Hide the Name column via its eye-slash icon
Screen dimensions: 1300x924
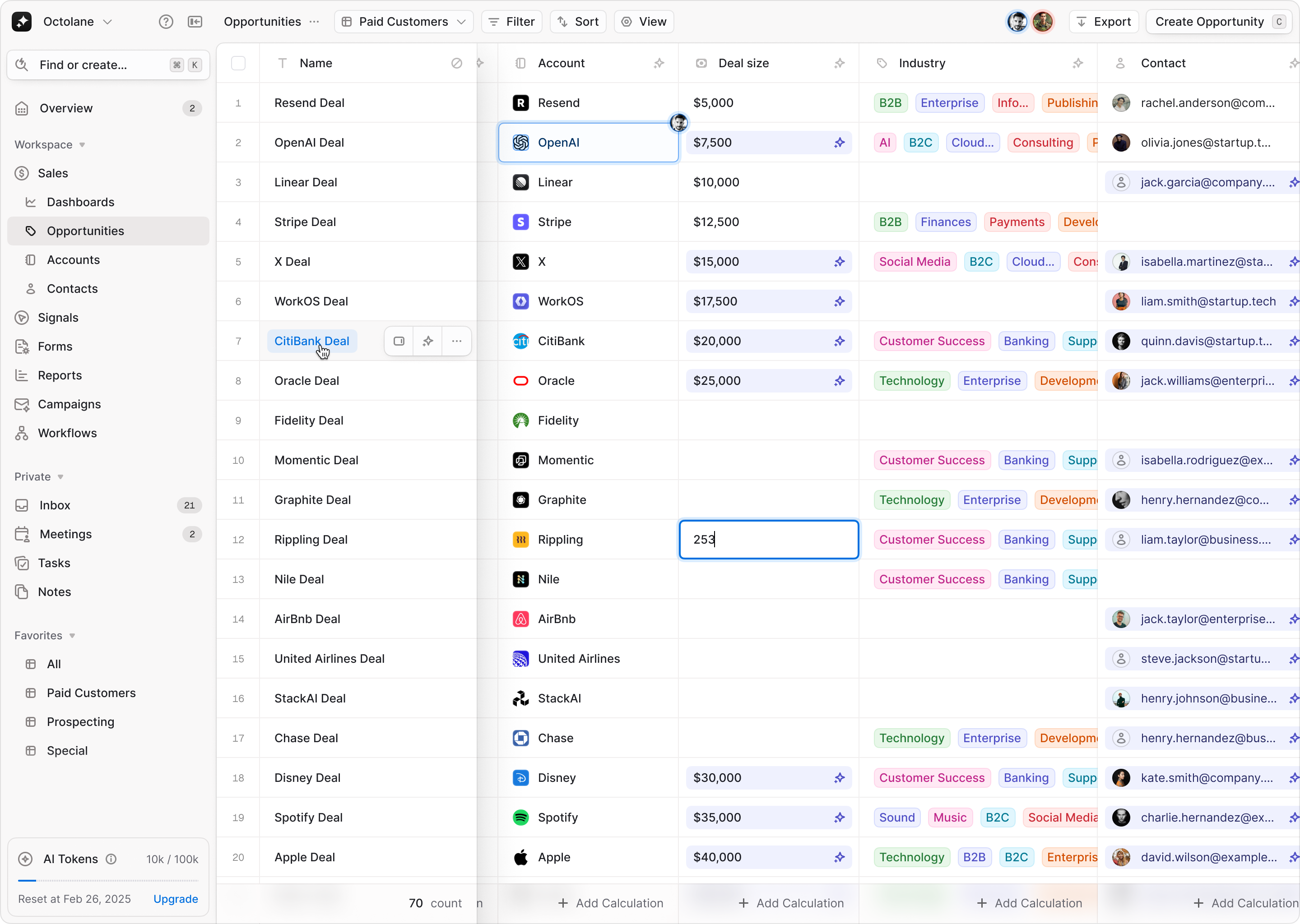[456, 63]
